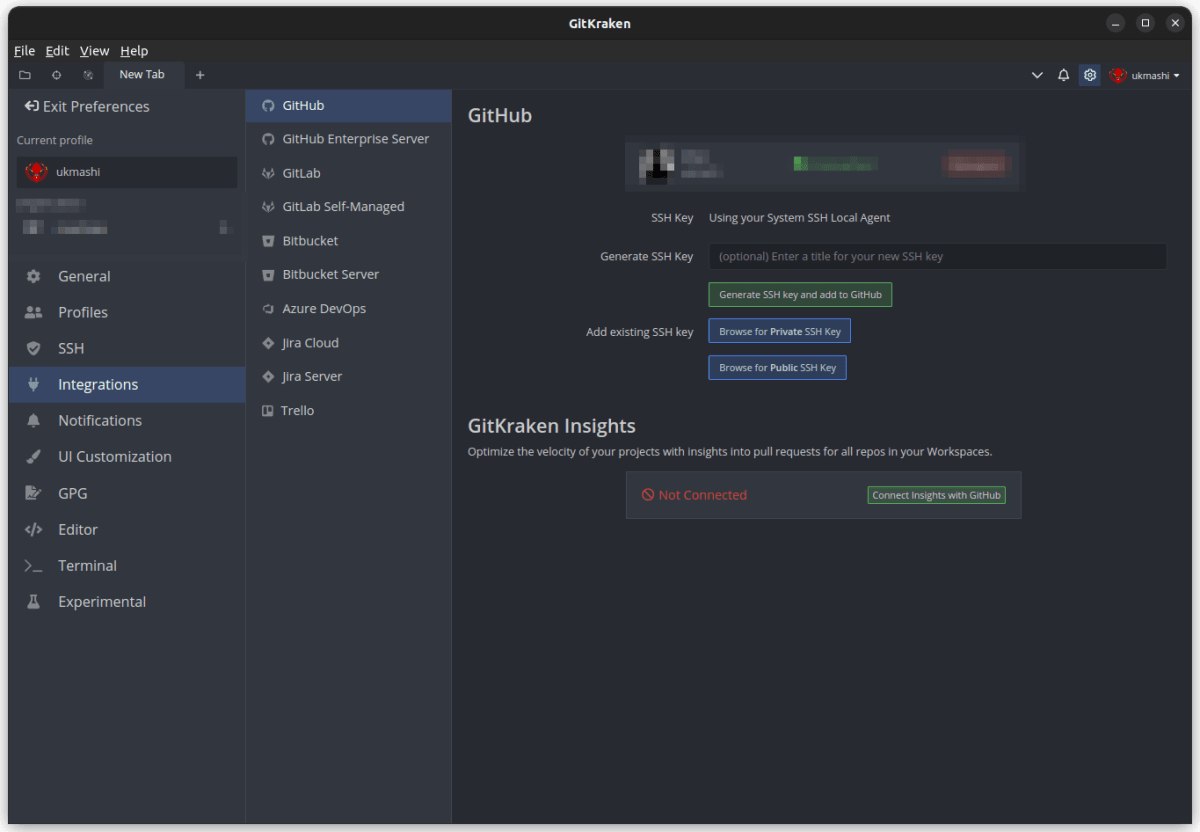This screenshot has width=1200, height=832.
Task: Click the Experimental flask icon
Action: tap(33, 601)
